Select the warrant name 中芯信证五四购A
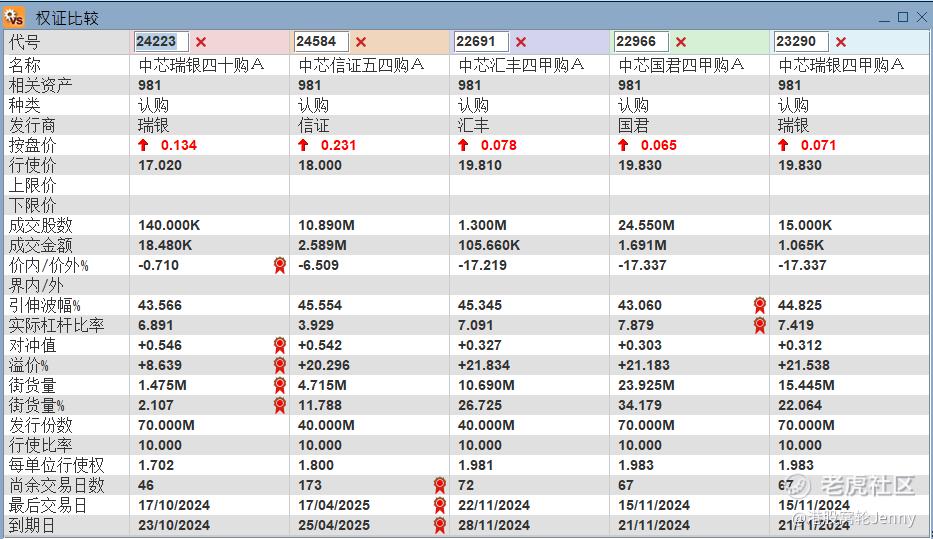Image resolution: width=933 pixels, height=539 pixels. [361, 65]
